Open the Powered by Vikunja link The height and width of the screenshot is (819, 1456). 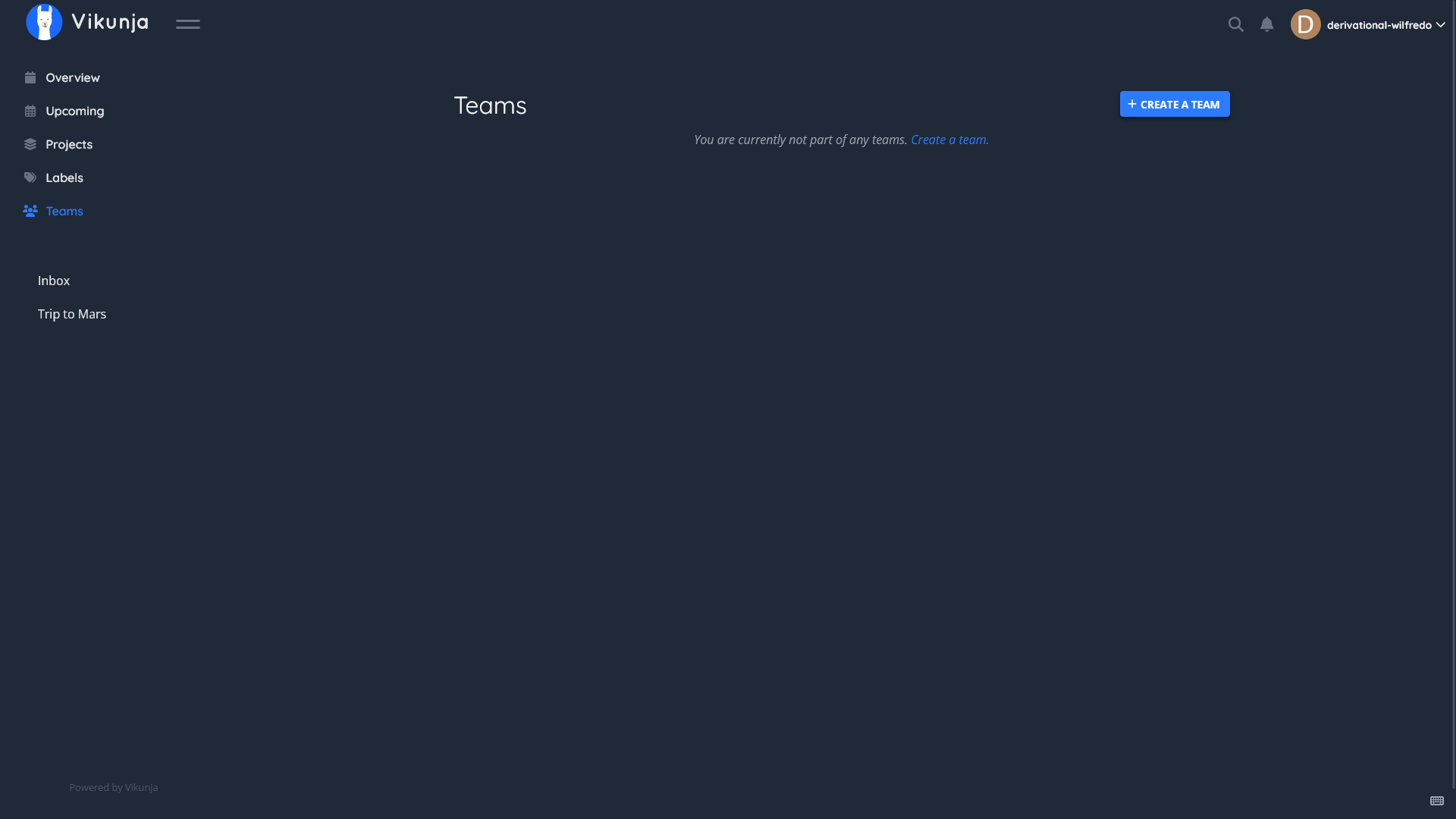coord(114,787)
